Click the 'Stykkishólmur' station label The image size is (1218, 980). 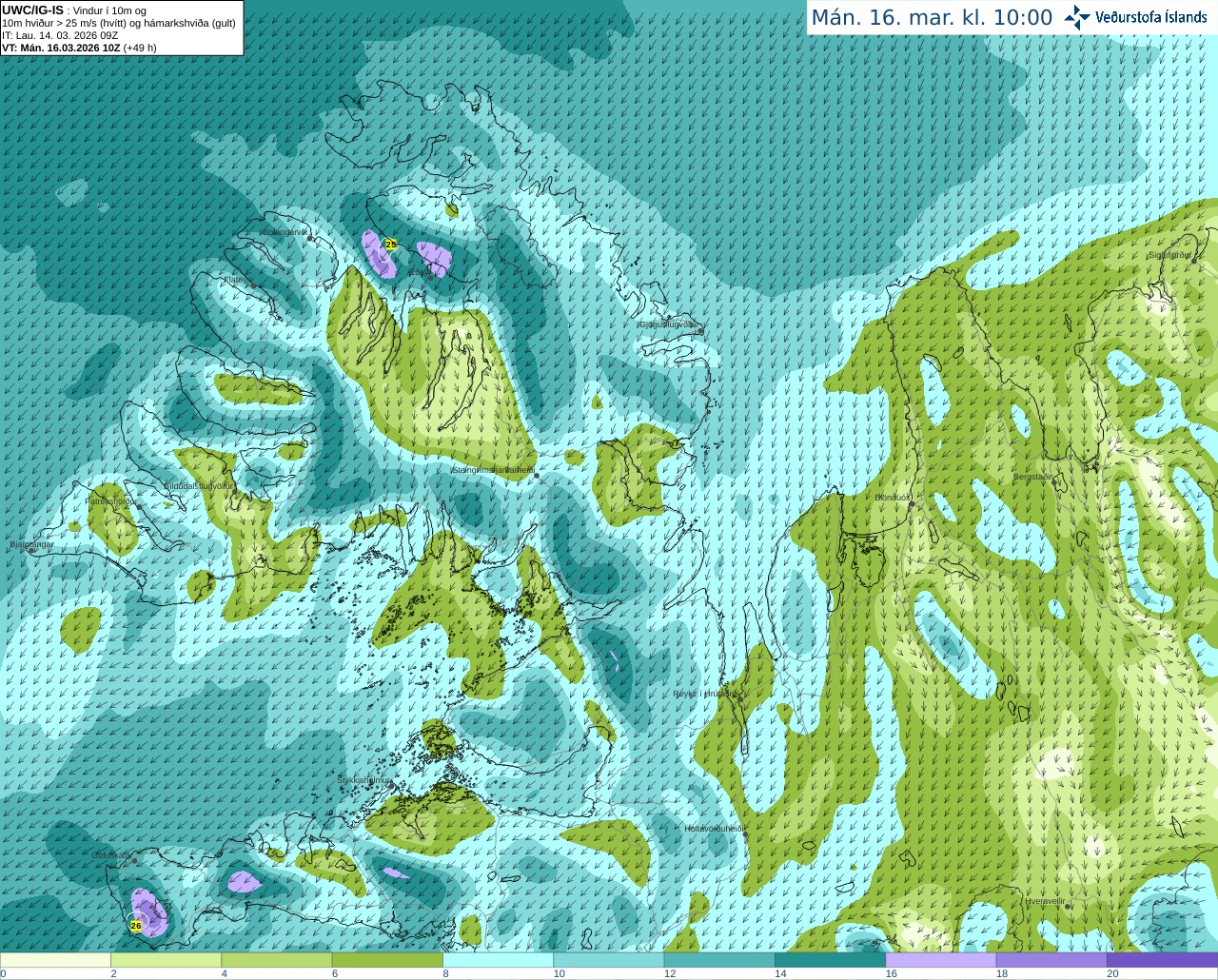(x=363, y=780)
